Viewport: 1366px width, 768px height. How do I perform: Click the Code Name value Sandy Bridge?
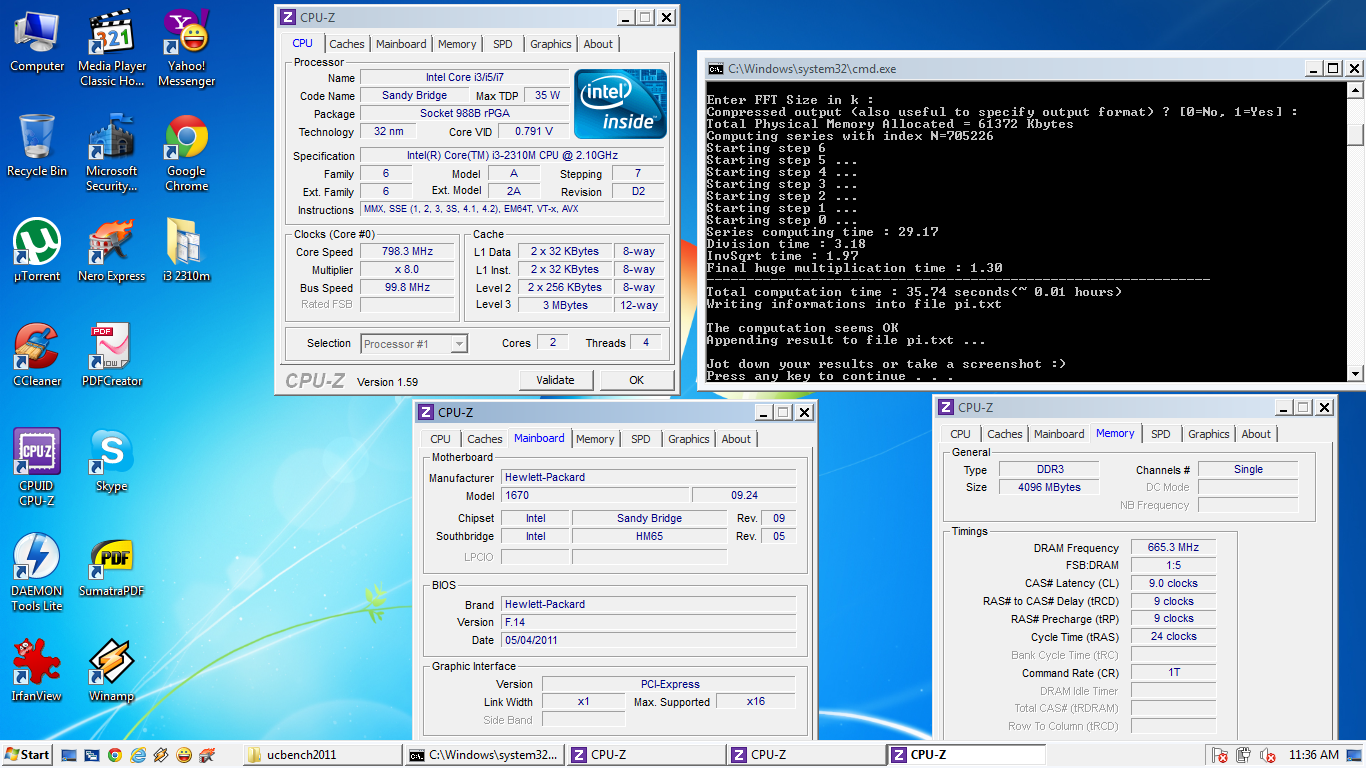415,96
